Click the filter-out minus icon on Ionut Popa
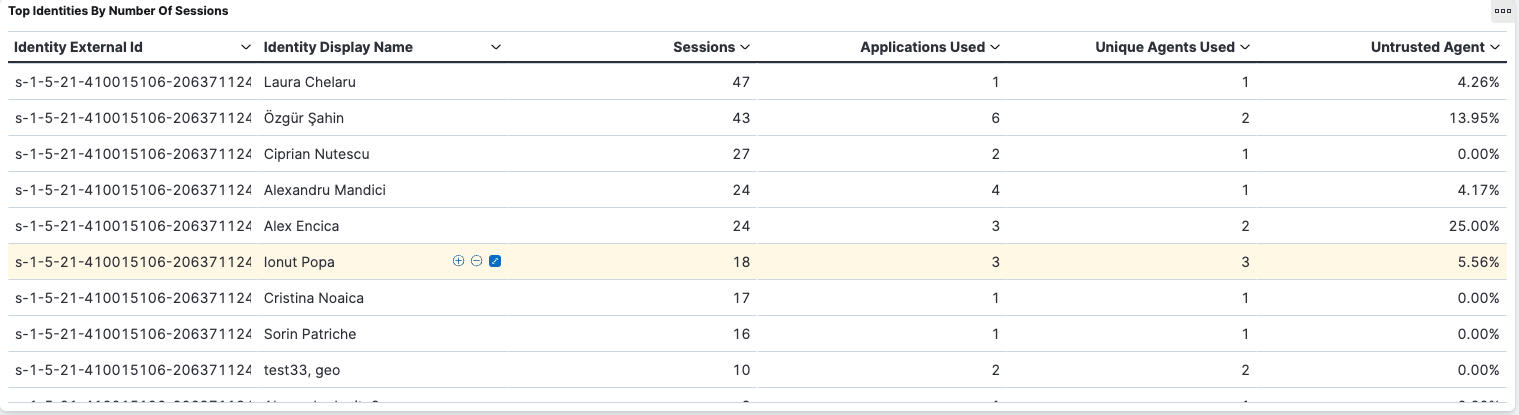This screenshot has height=415, width=1519. tap(477, 261)
